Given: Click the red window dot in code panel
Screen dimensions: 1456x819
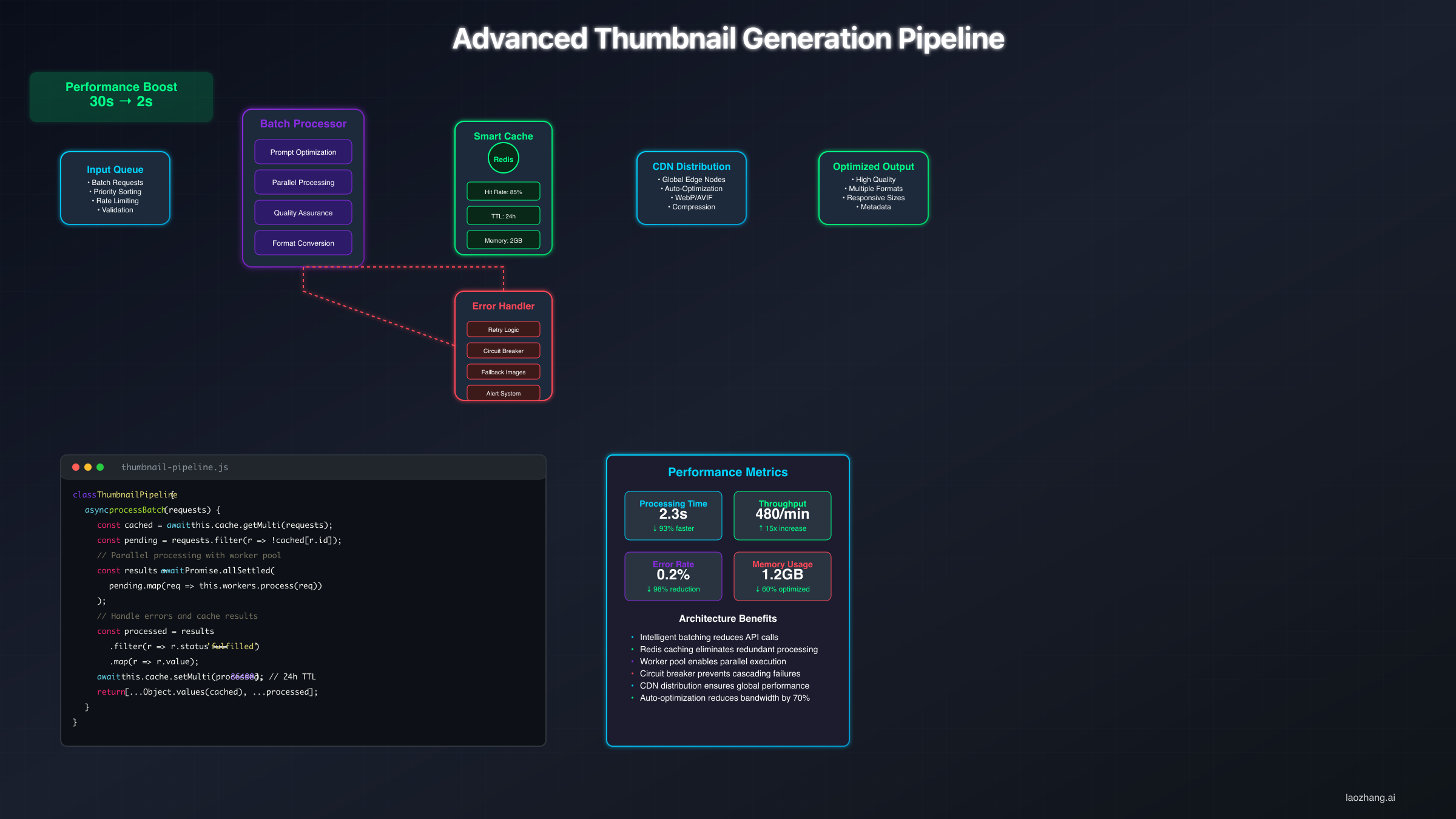Looking at the screenshot, I should (x=76, y=467).
